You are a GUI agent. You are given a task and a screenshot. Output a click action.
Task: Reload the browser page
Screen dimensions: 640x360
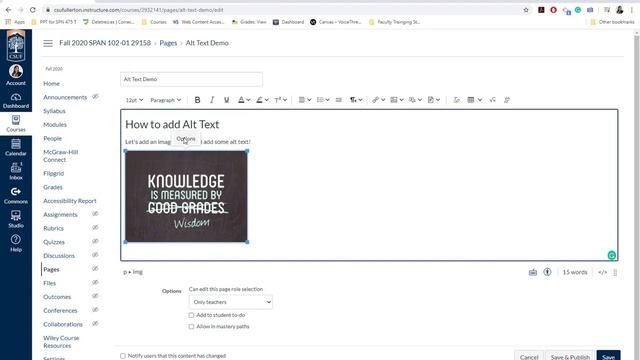(x=33, y=10)
